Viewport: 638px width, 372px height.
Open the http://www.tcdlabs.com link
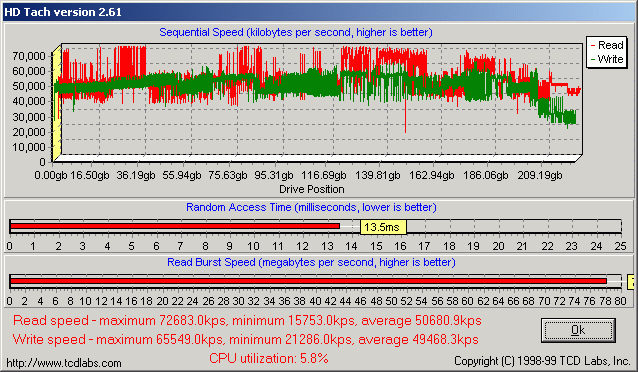pos(64,363)
